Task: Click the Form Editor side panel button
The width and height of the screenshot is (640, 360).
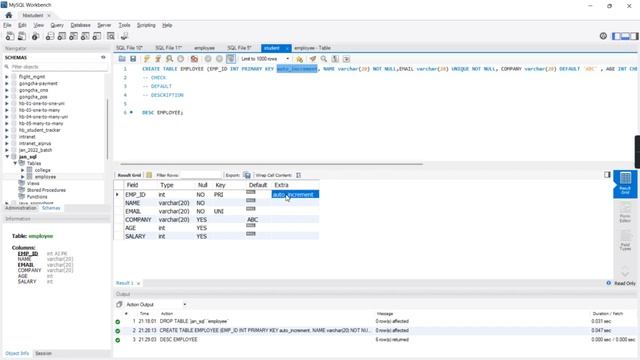Action: click(625, 213)
